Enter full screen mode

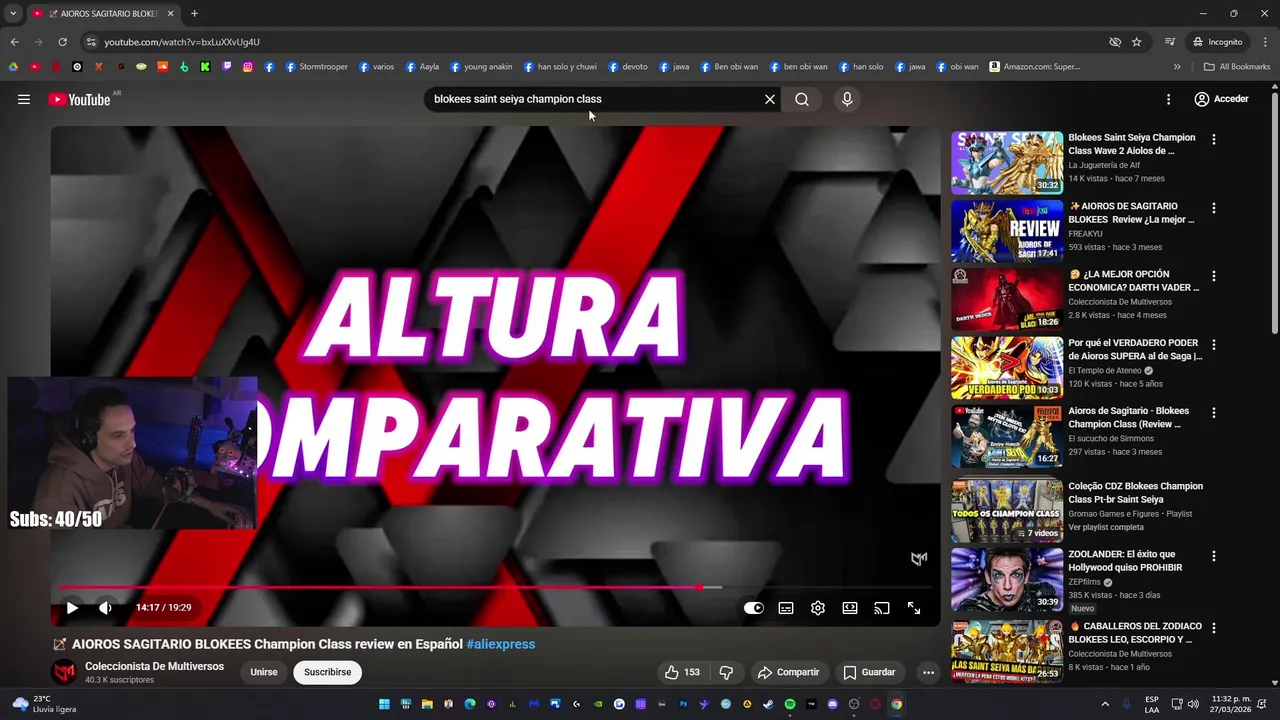pos(914,608)
